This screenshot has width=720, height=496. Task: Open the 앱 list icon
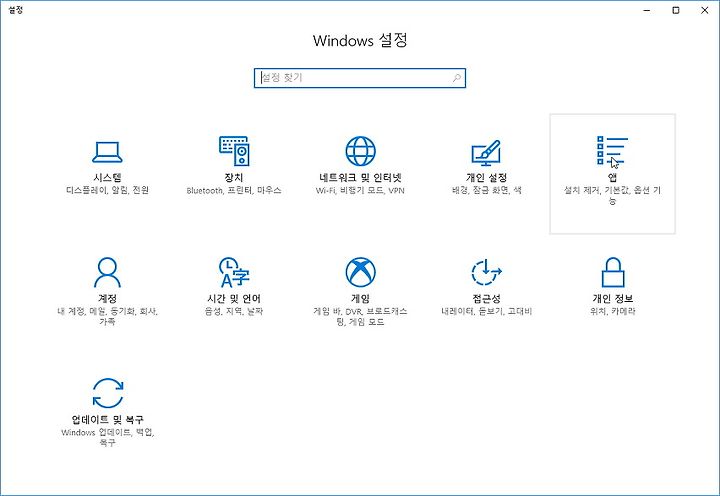pos(612,150)
